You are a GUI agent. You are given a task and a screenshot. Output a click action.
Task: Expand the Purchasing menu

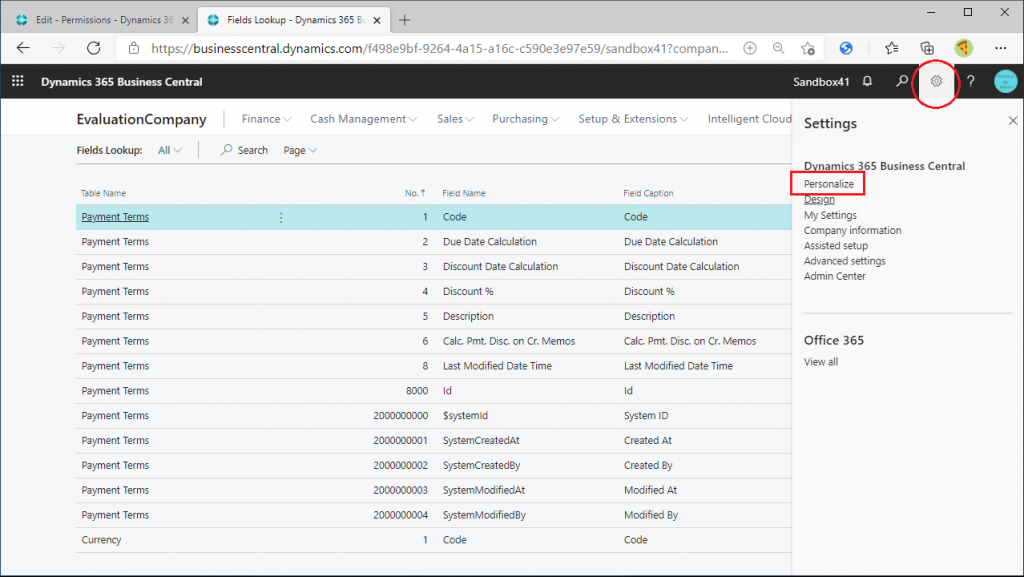(525, 119)
